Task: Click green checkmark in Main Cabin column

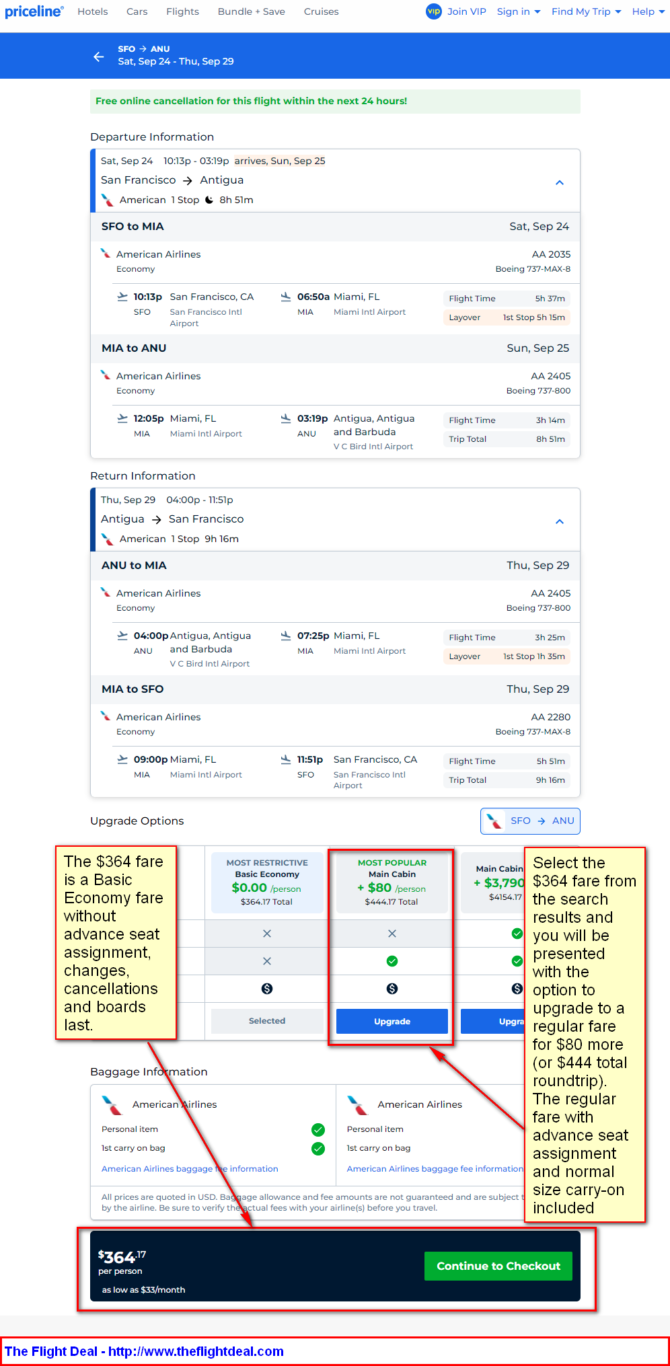Action: [392, 961]
